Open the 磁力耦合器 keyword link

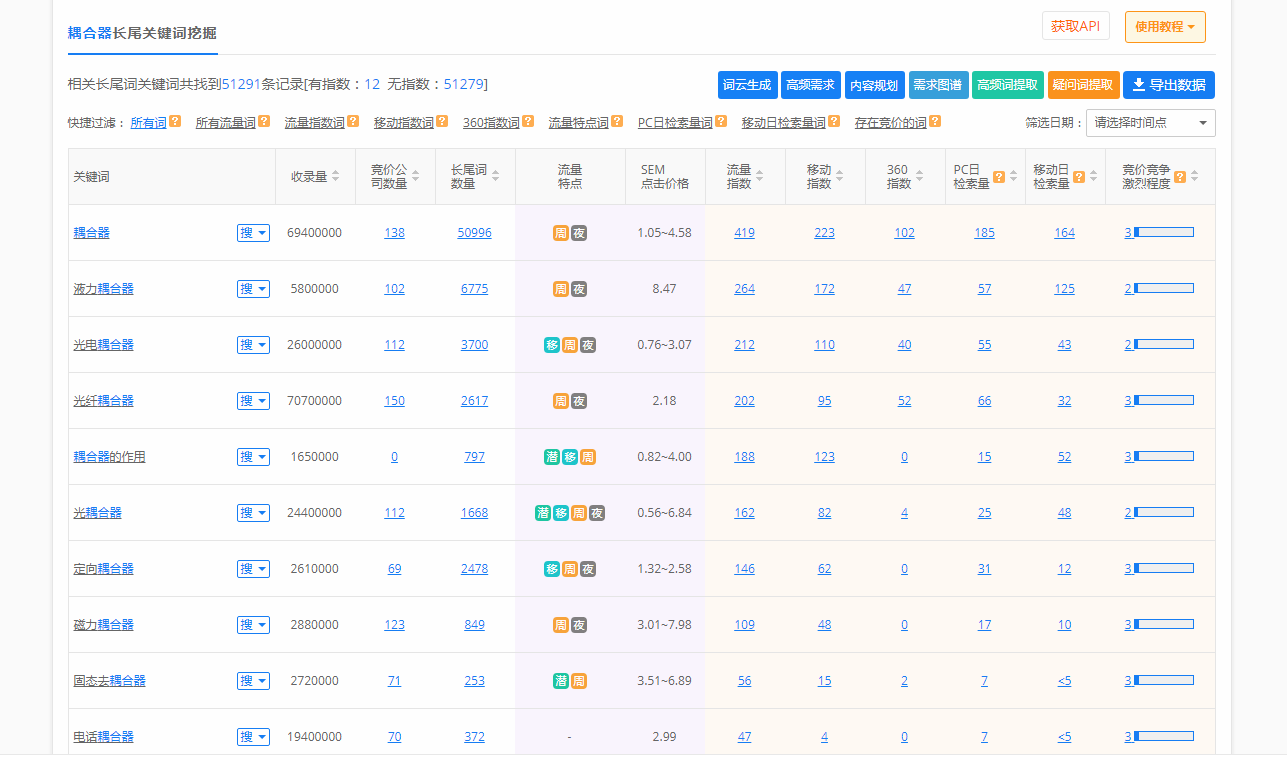point(104,625)
